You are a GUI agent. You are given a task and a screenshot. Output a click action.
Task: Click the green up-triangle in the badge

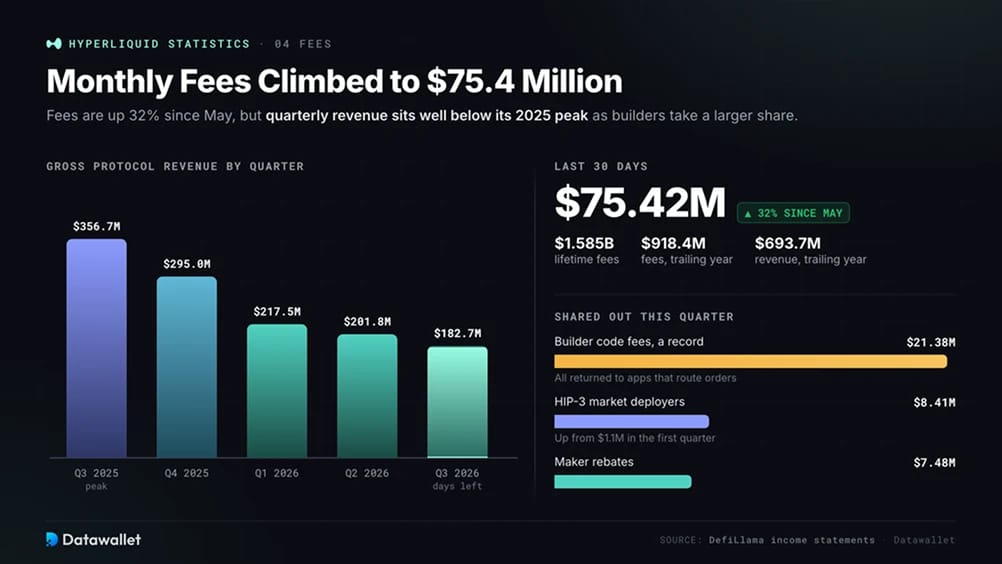click(748, 214)
